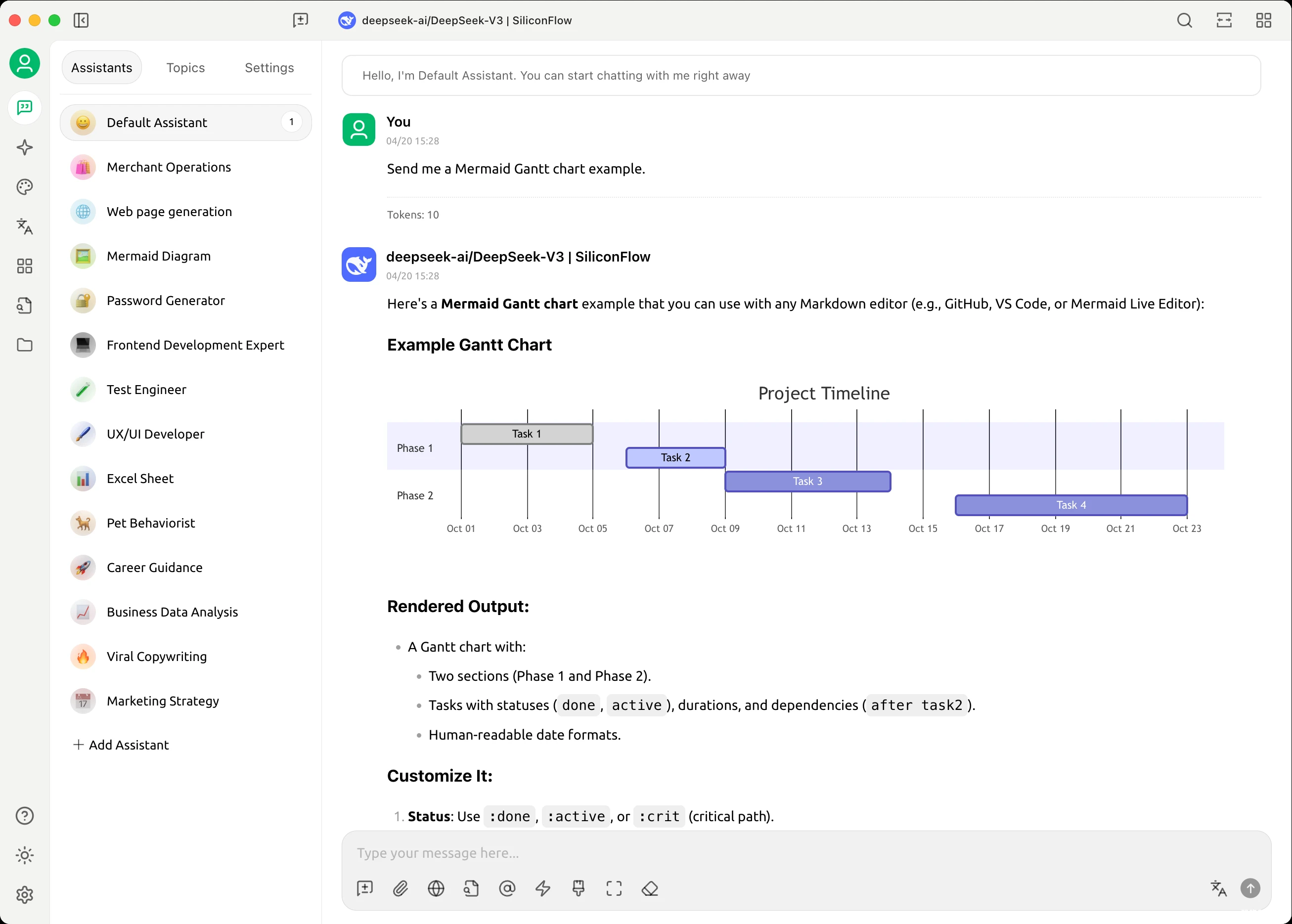Viewport: 1292px width, 924px height.
Task: Click the Add Assistant button
Action: (121, 745)
